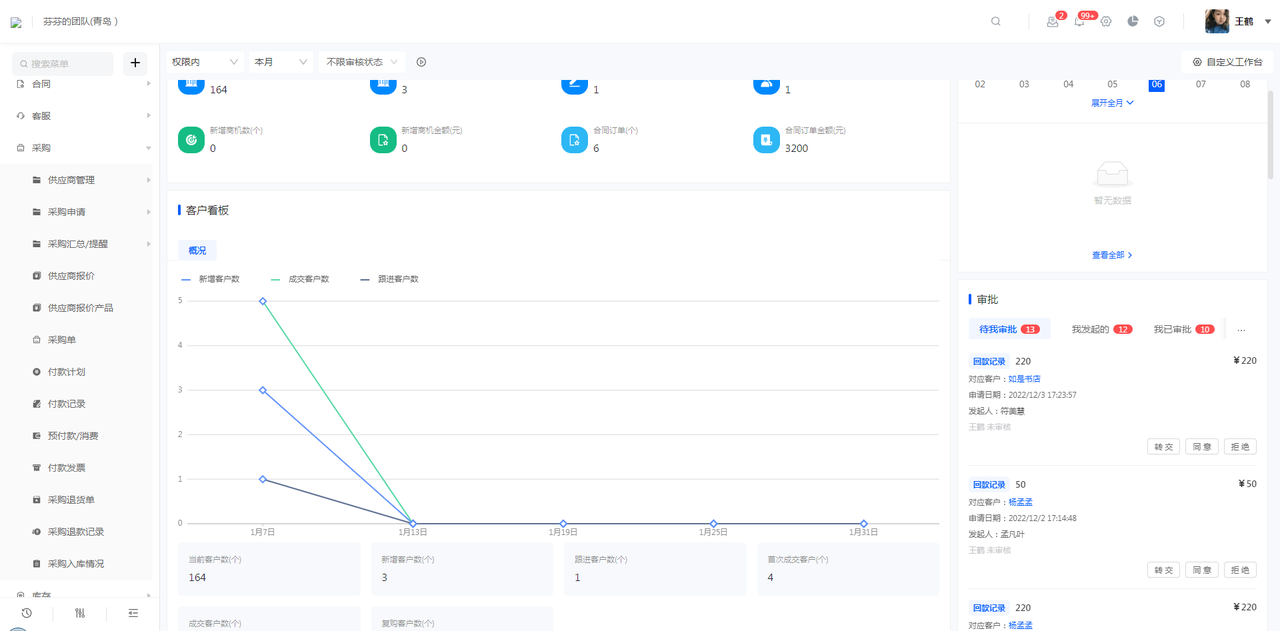The image size is (1280, 631).
Task: Open the notification bell showing 99+
Action: (x=1079, y=21)
